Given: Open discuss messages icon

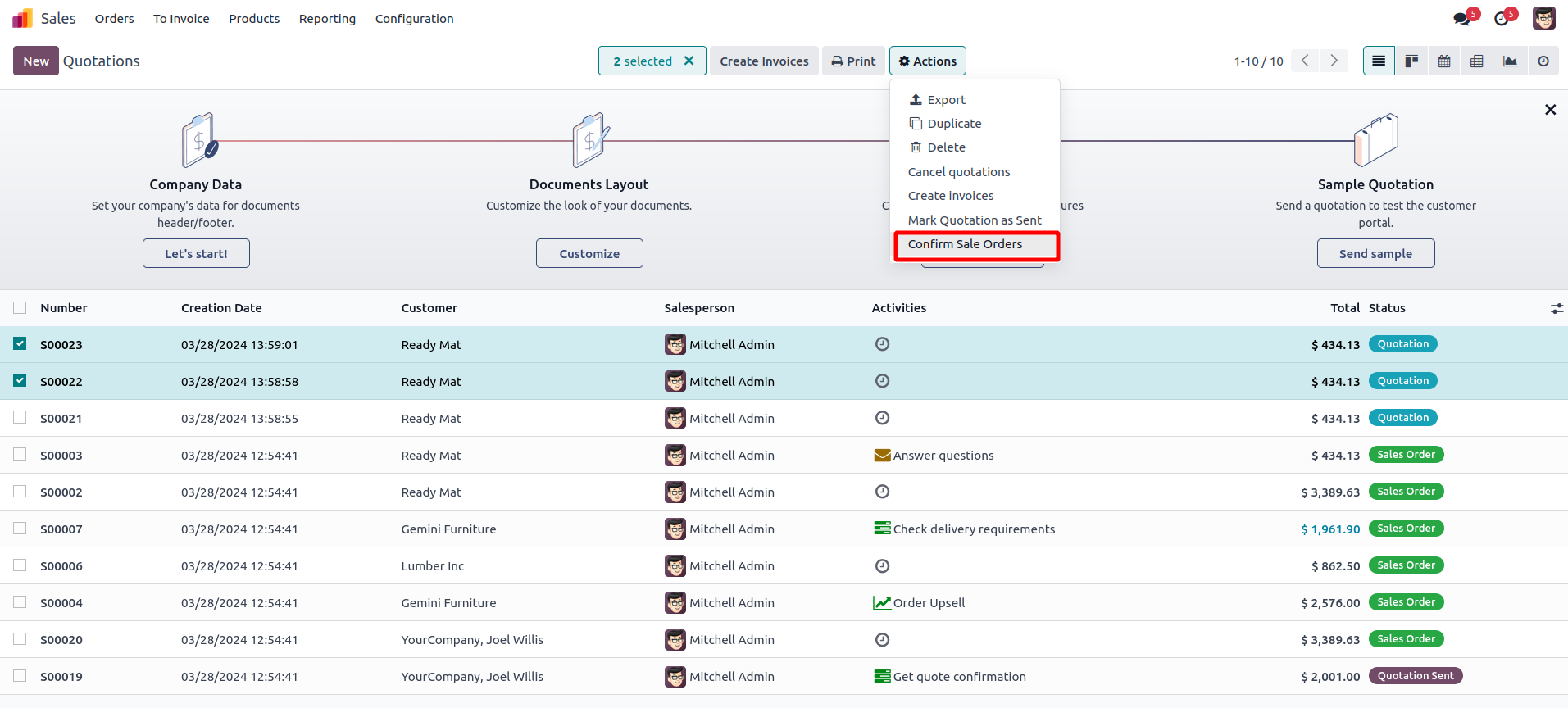Looking at the screenshot, I should click(1461, 19).
